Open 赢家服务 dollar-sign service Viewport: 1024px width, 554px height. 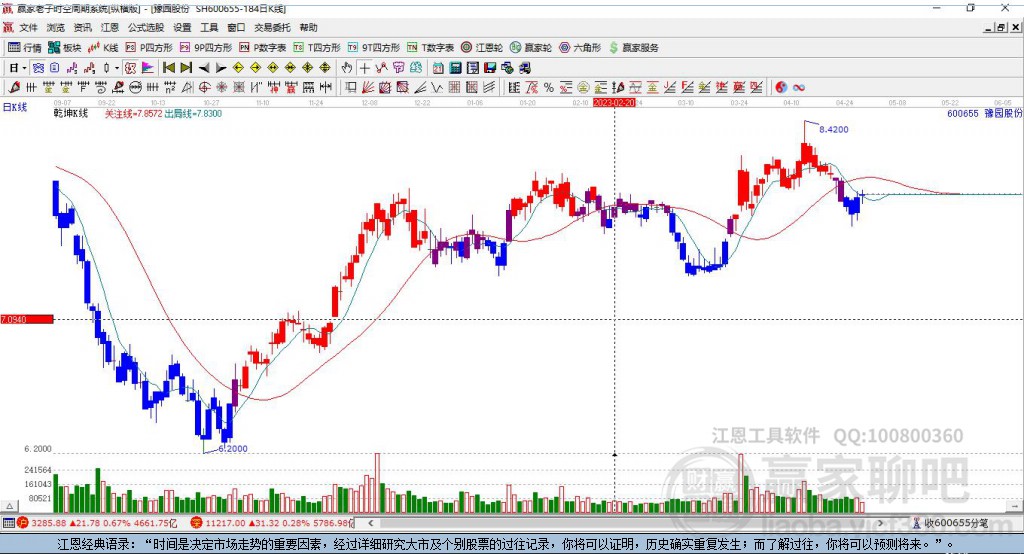point(633,48)
